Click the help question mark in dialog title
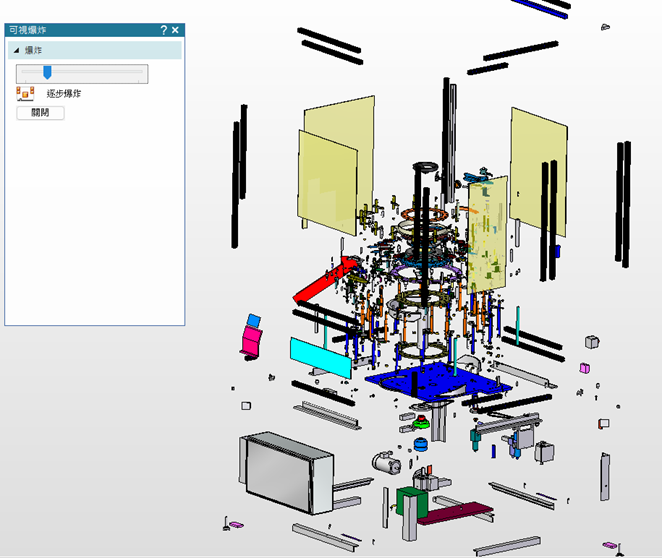Screen dimensions: 662x558 click(164, 30)
